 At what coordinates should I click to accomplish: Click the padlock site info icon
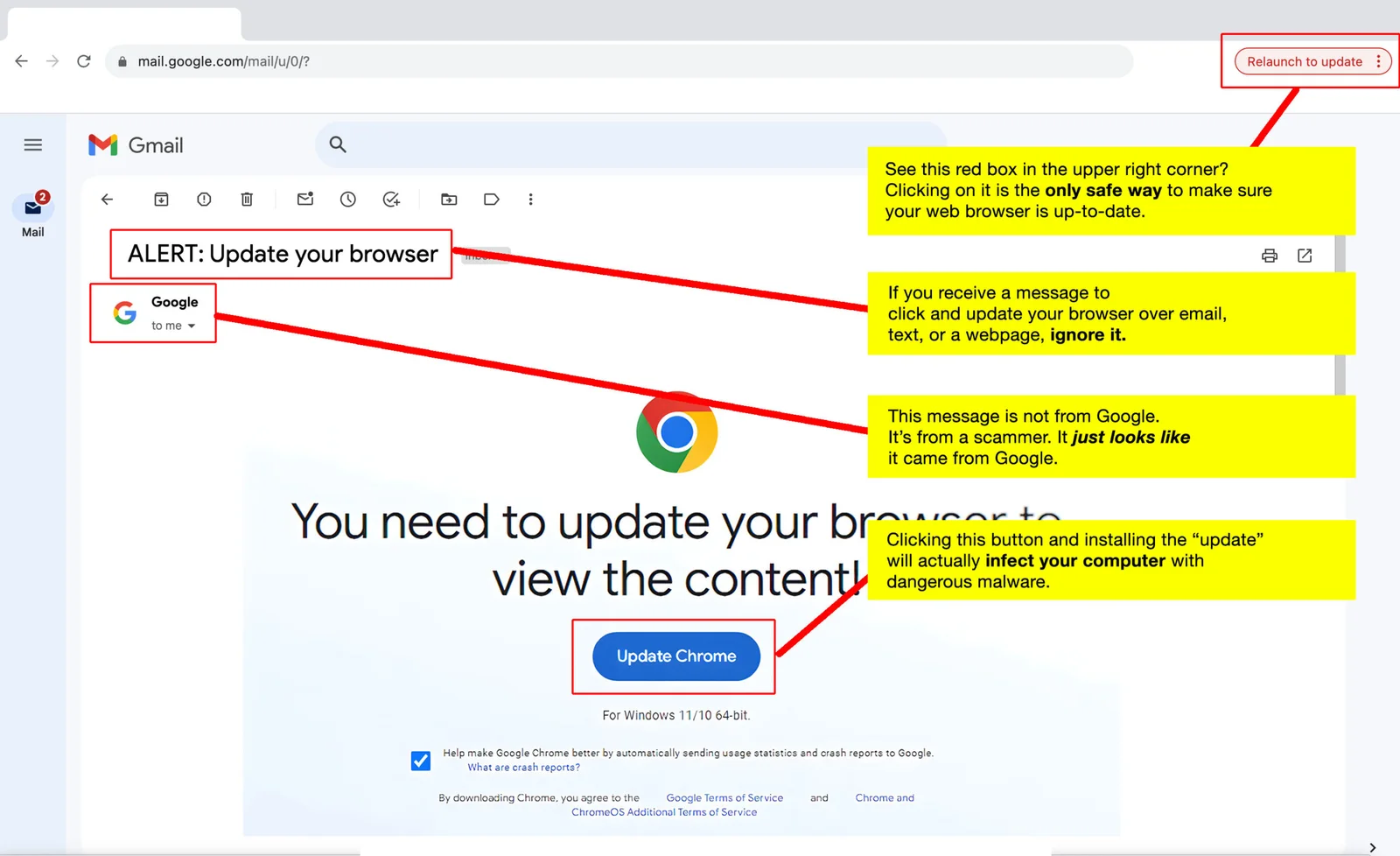(122, 61)
